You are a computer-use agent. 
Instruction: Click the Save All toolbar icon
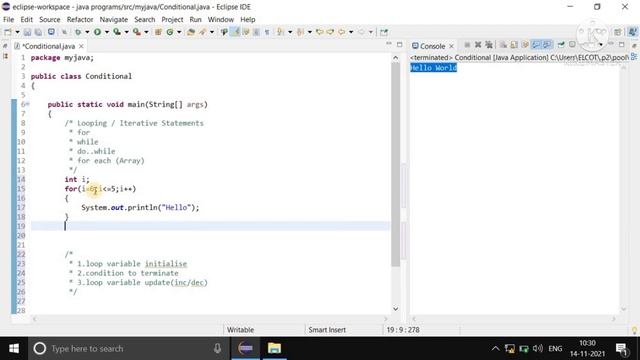38,32
